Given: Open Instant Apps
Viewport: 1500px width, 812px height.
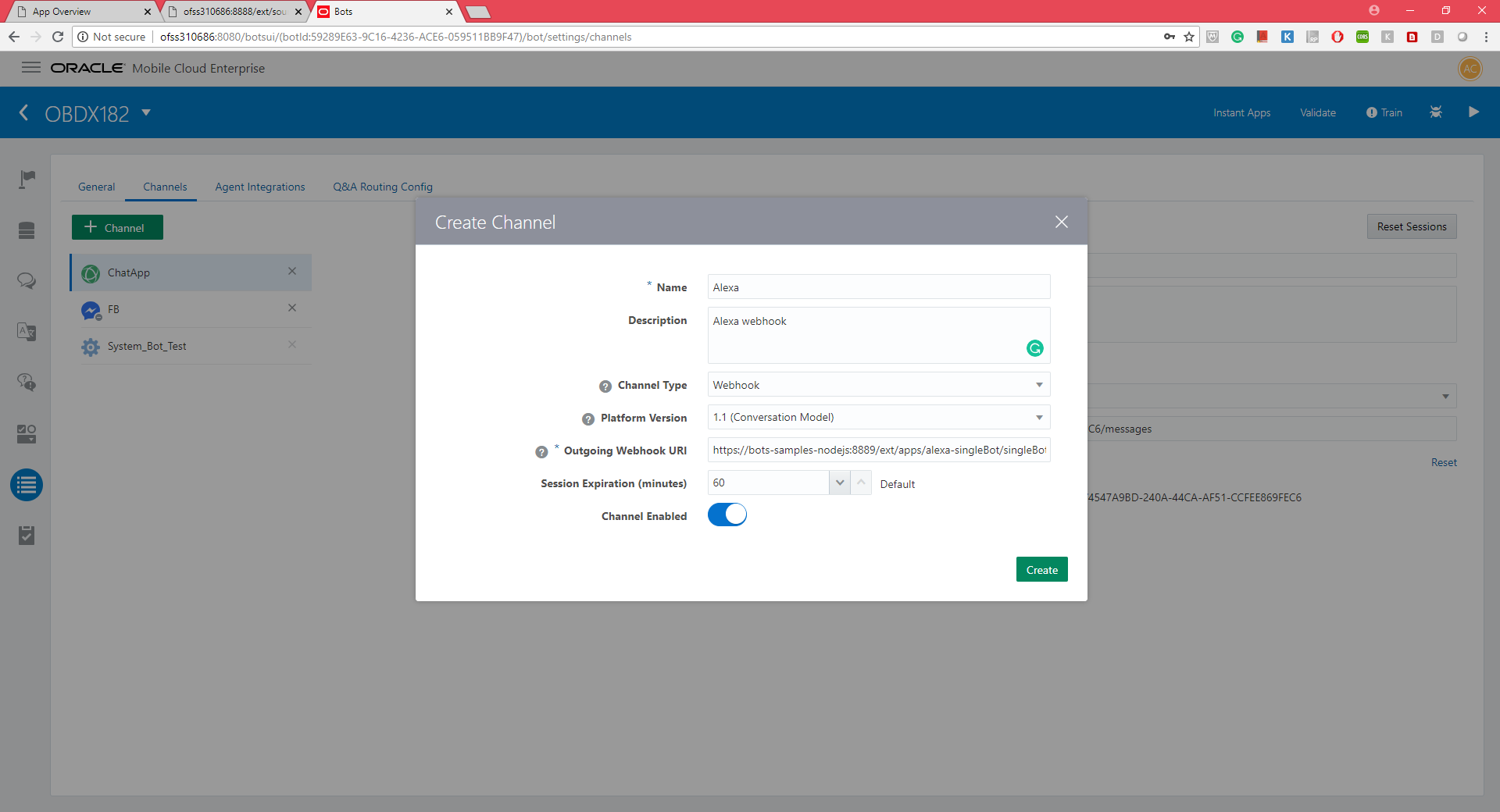Looking at the screenshot, I should click(x=1241, y=113).
